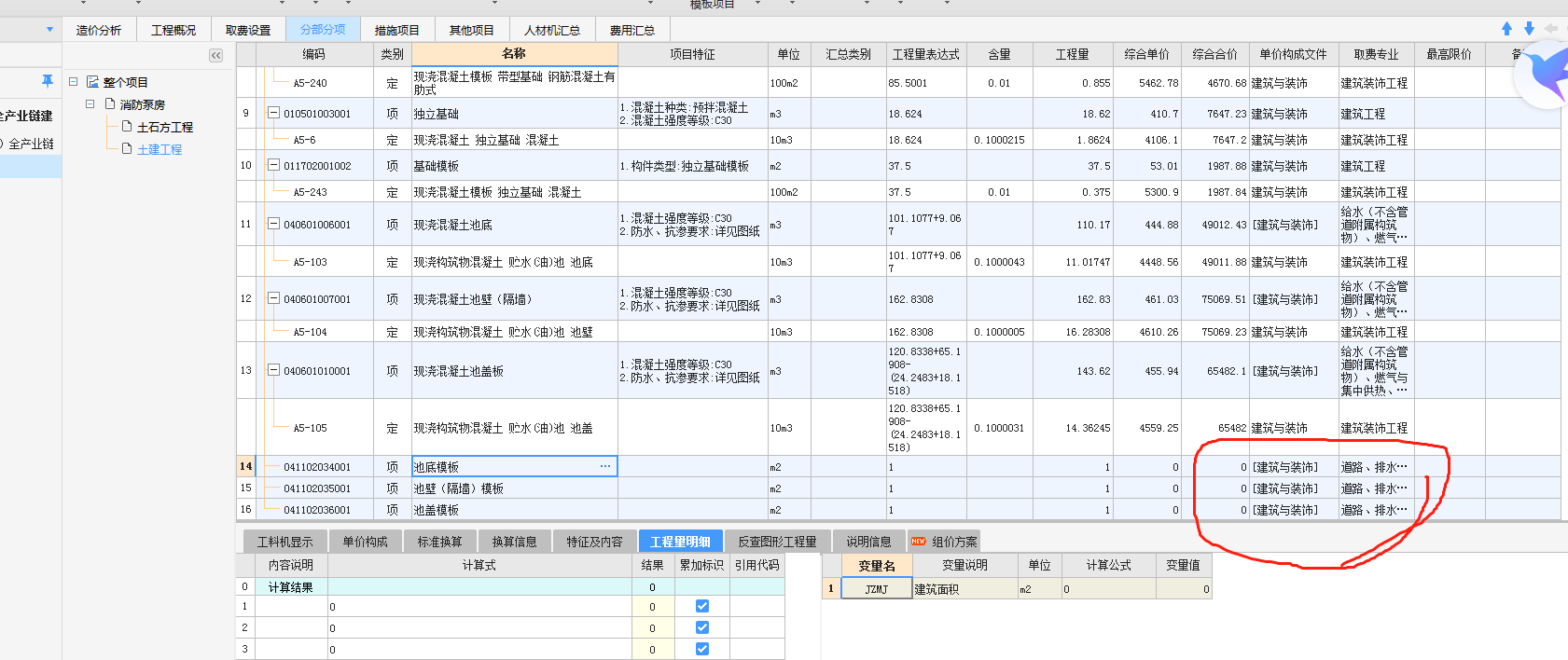Collapse the 整个项目 tree node
Screen dimensions: 1568x660
click(x=73, y=82)
